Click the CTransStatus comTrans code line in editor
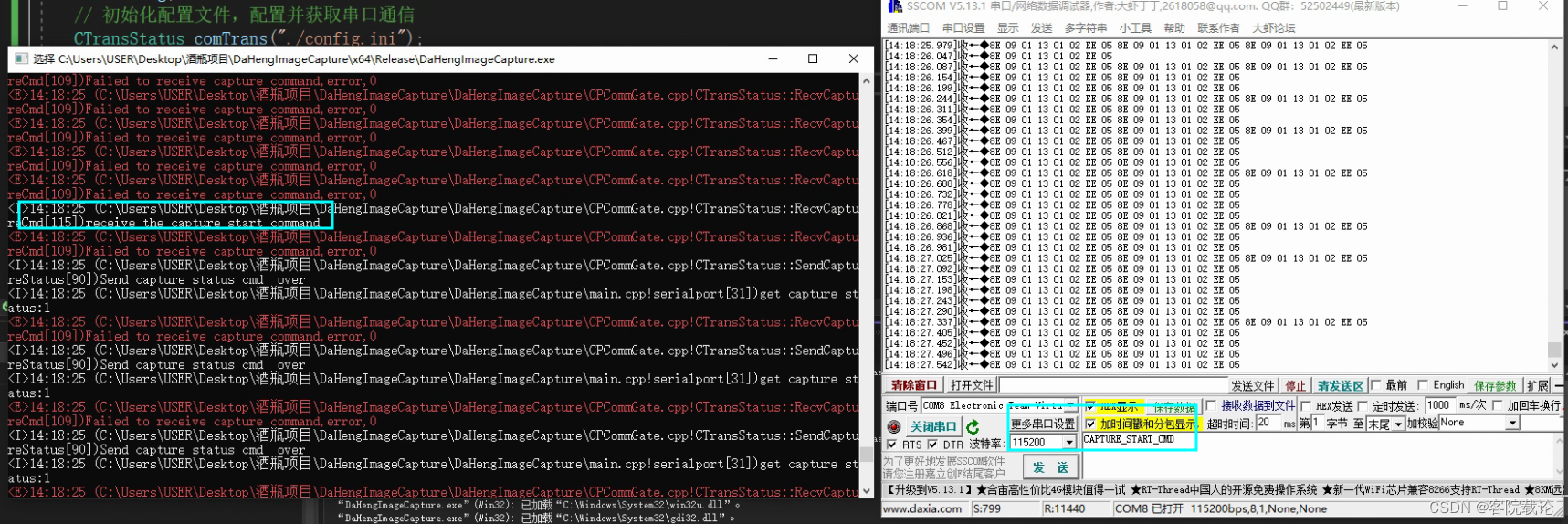This screenshot has height=524, width=1568. coord(248,38)
